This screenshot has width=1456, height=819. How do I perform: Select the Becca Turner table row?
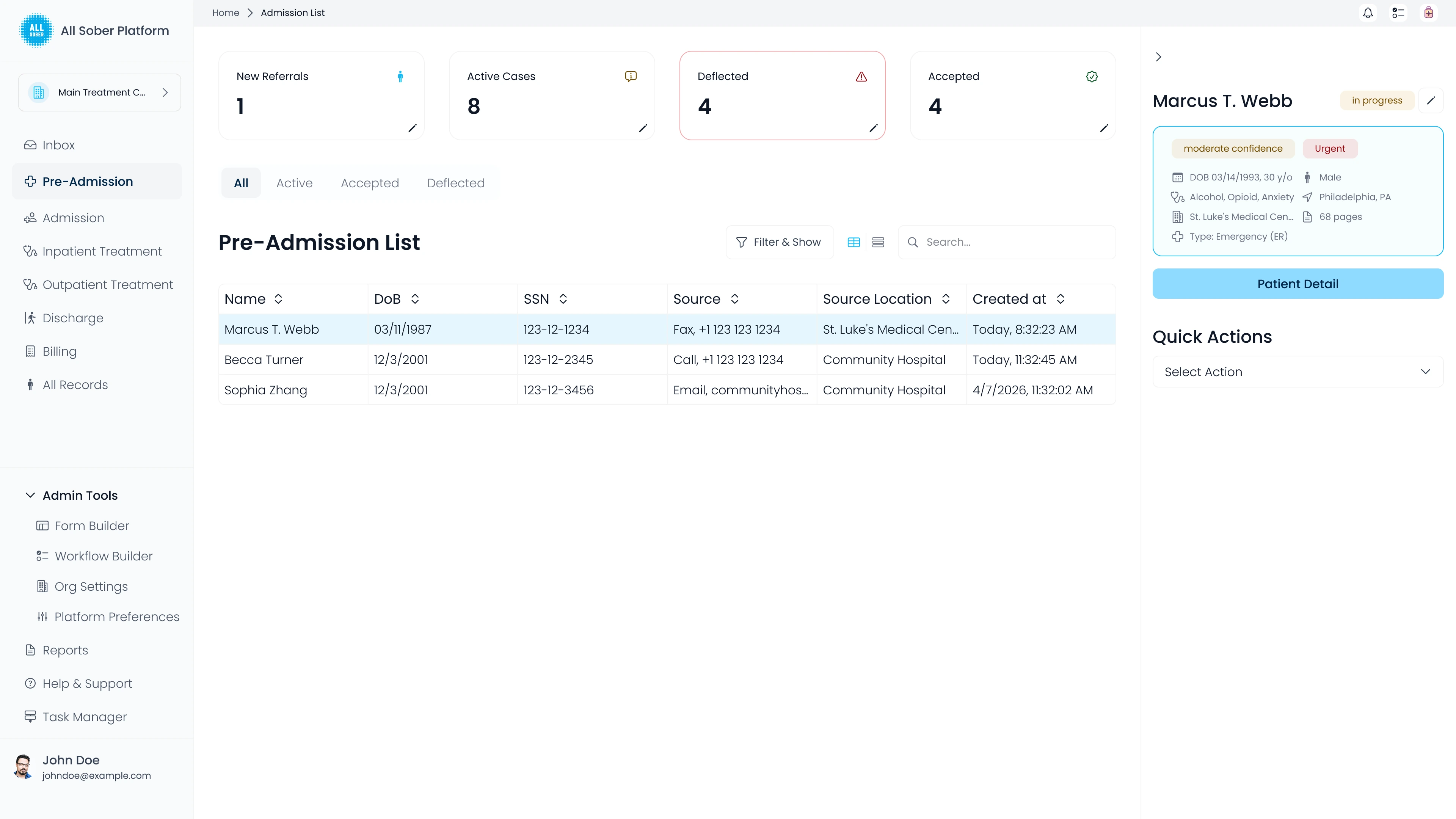[667, 360]
